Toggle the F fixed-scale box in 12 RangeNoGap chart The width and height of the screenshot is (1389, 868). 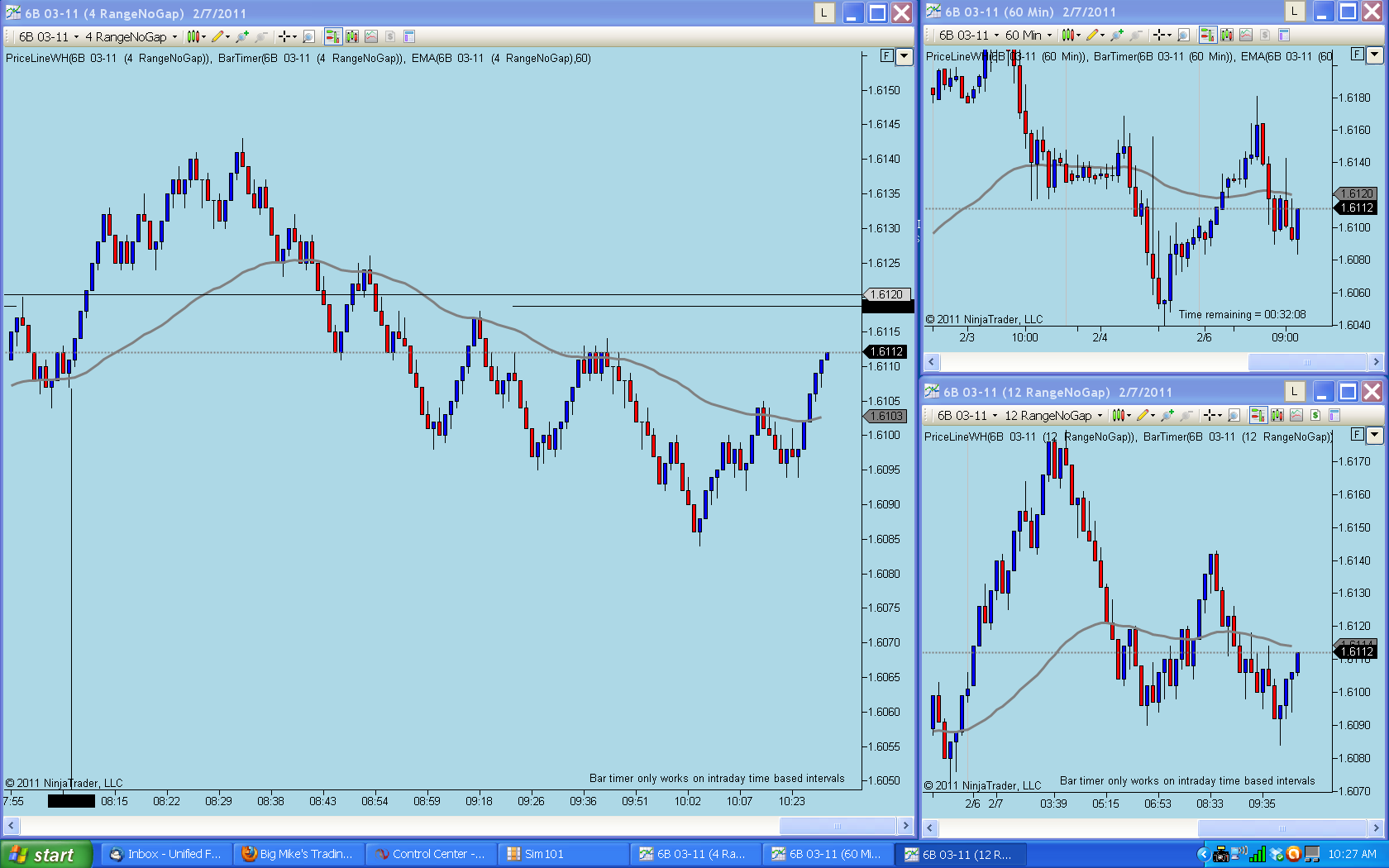(x=1358, y=434)
